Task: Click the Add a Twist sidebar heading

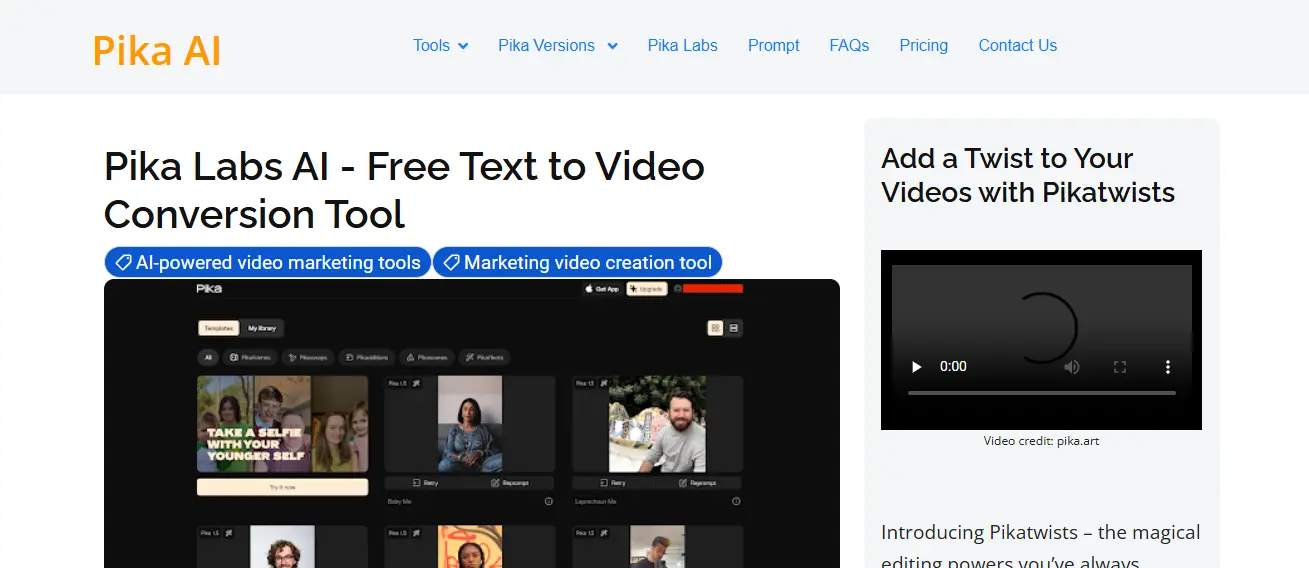Action: coord(1028,175)
